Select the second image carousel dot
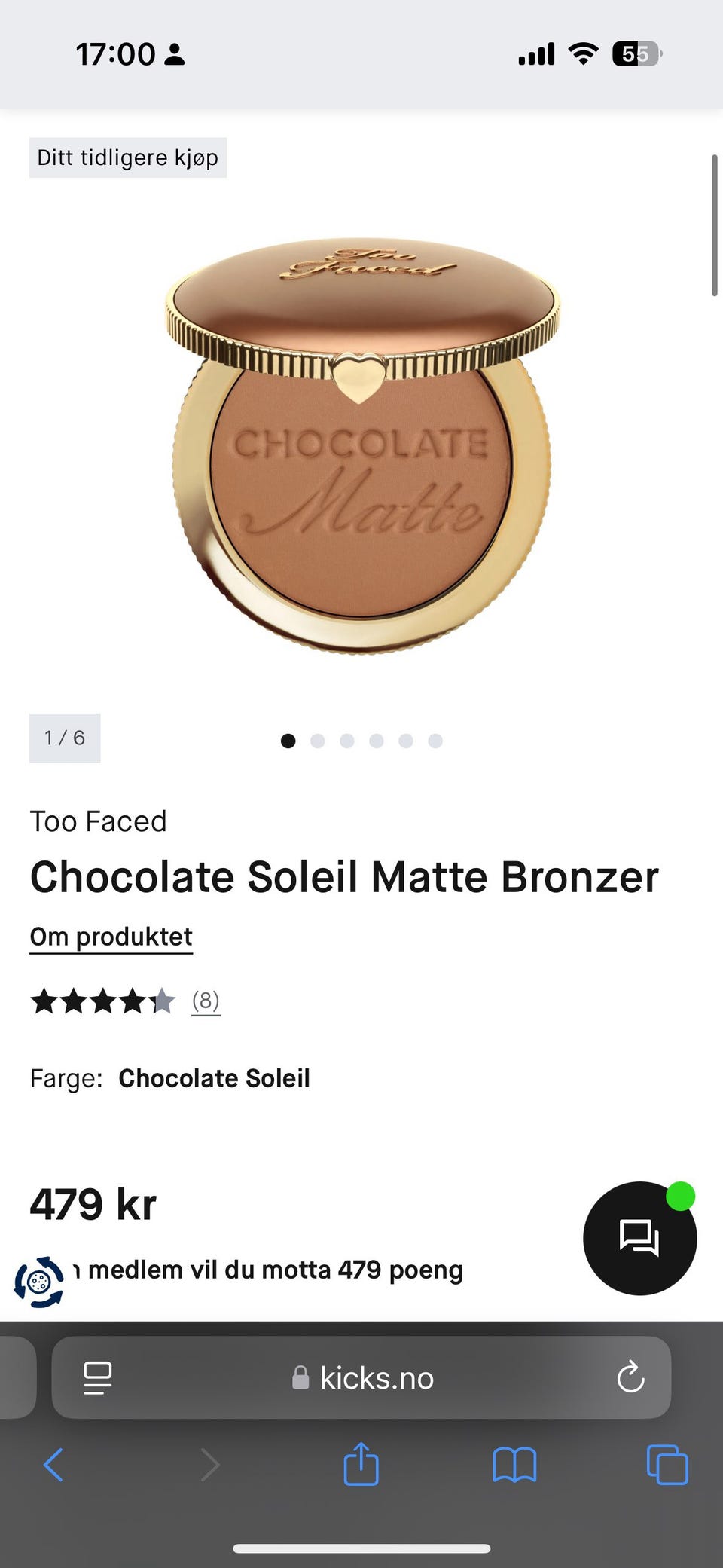The image size is (723, 1568). tap(318, 741)
